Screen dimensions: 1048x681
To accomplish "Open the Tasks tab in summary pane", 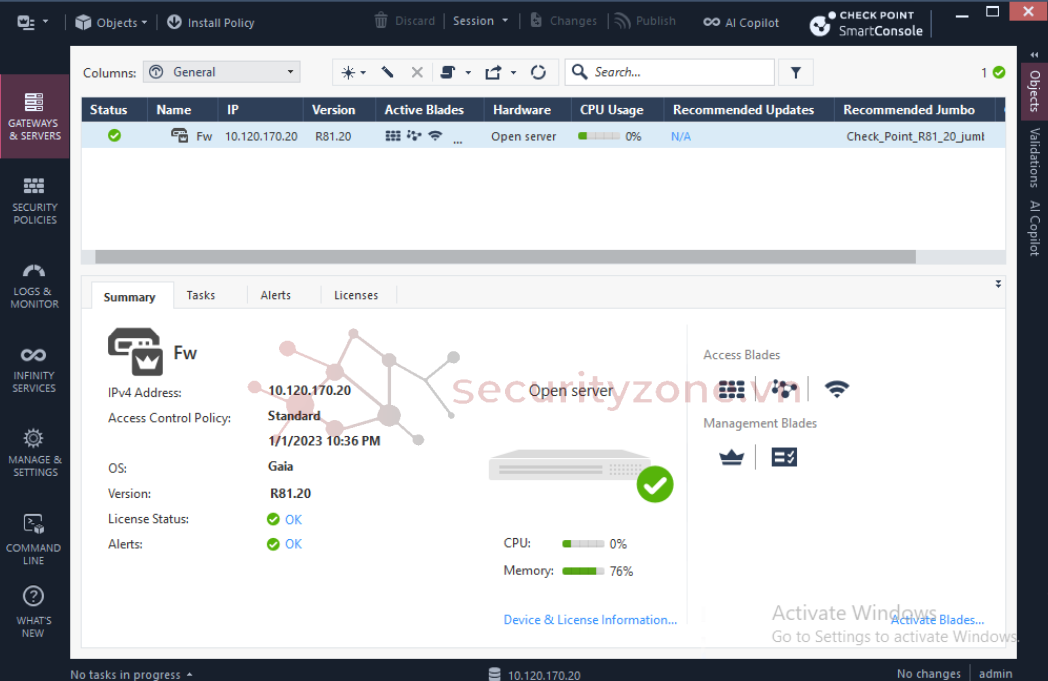I will [200, 295].
